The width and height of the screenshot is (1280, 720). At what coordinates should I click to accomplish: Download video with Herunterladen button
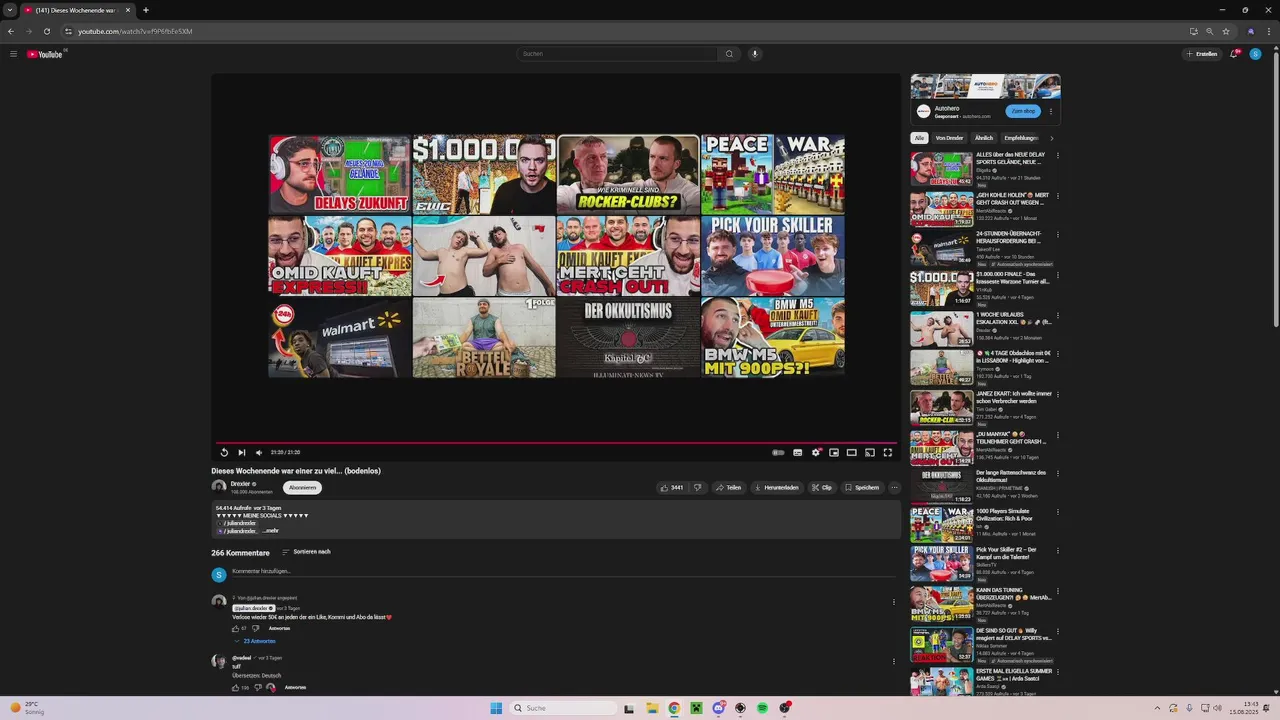click(777, 487)
